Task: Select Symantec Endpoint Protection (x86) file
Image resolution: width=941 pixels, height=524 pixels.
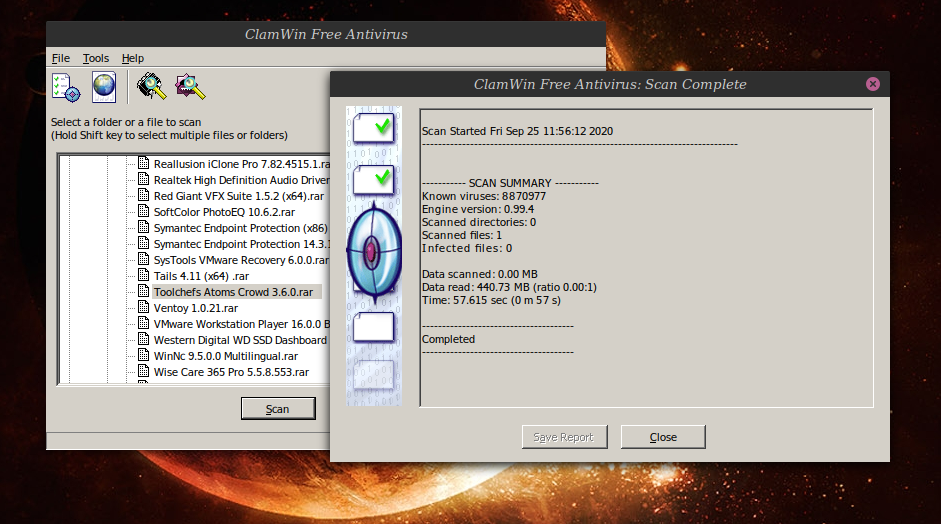Action: click(241, 228)
